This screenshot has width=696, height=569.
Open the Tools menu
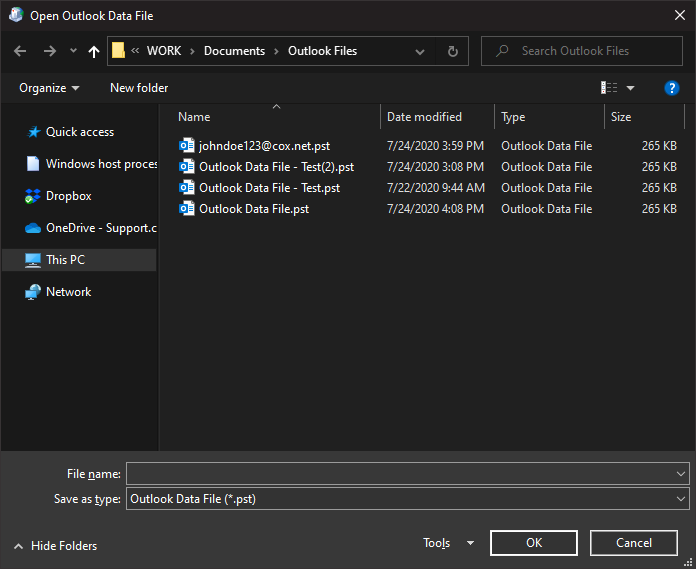[x=436, y=543]
